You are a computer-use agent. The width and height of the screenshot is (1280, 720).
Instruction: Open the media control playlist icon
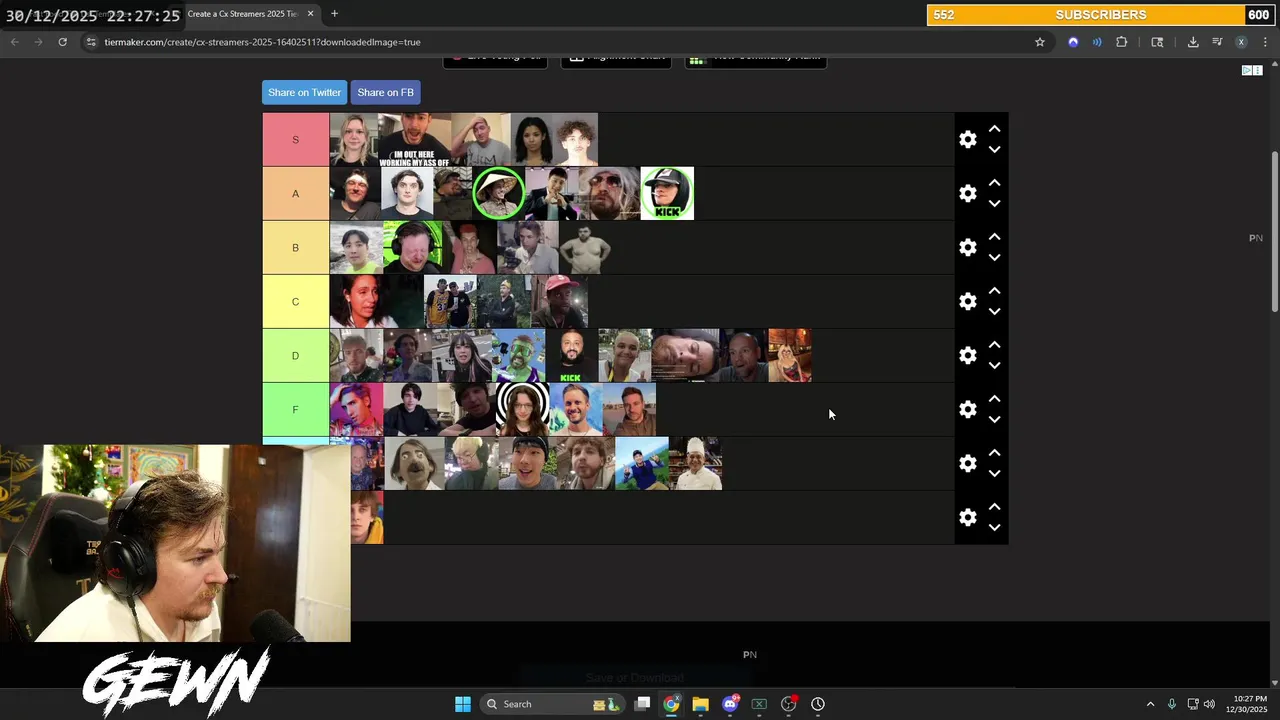tap(1217, 42)
